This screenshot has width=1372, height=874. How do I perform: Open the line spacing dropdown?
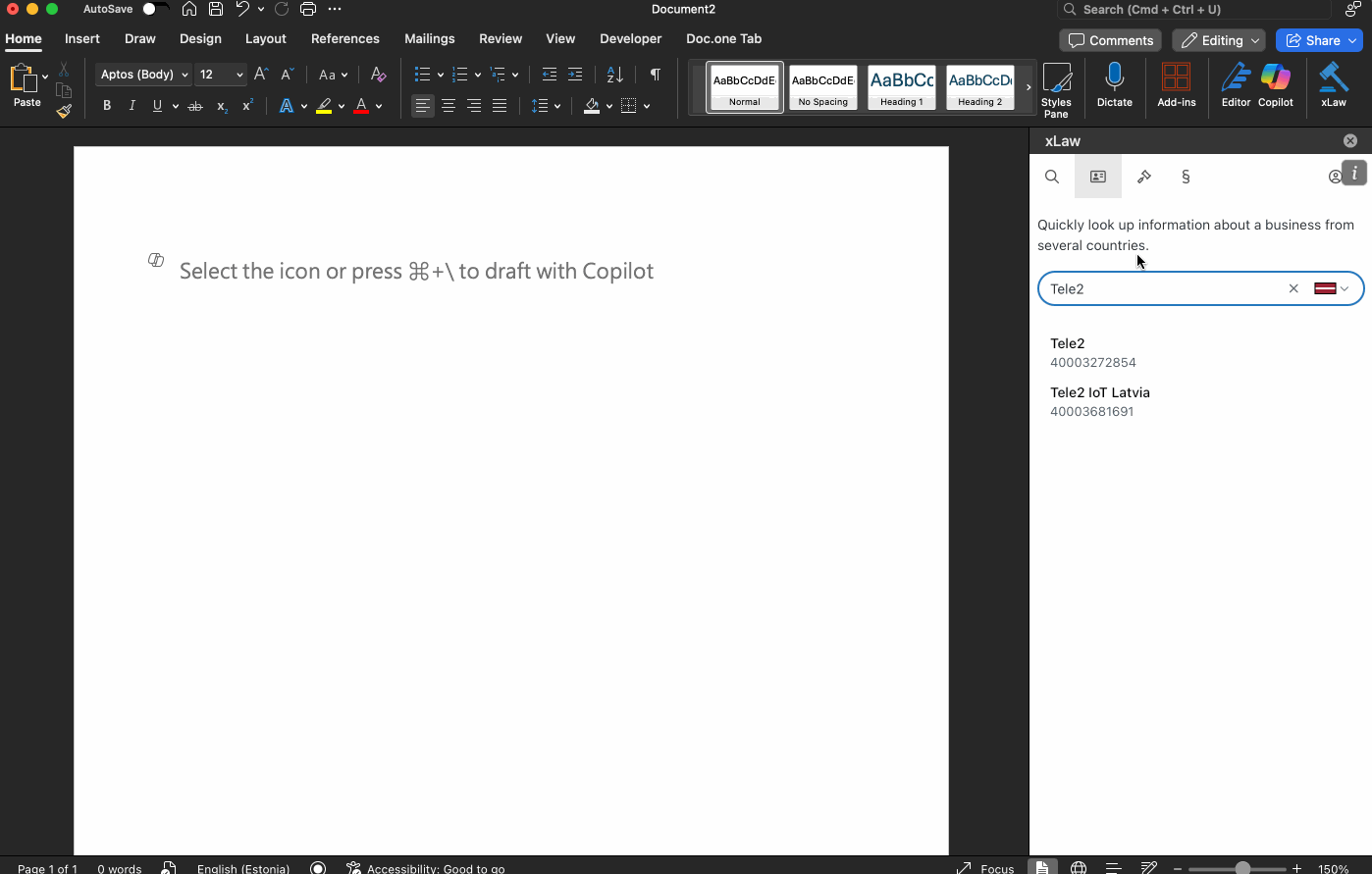click(x=546, y=106)
